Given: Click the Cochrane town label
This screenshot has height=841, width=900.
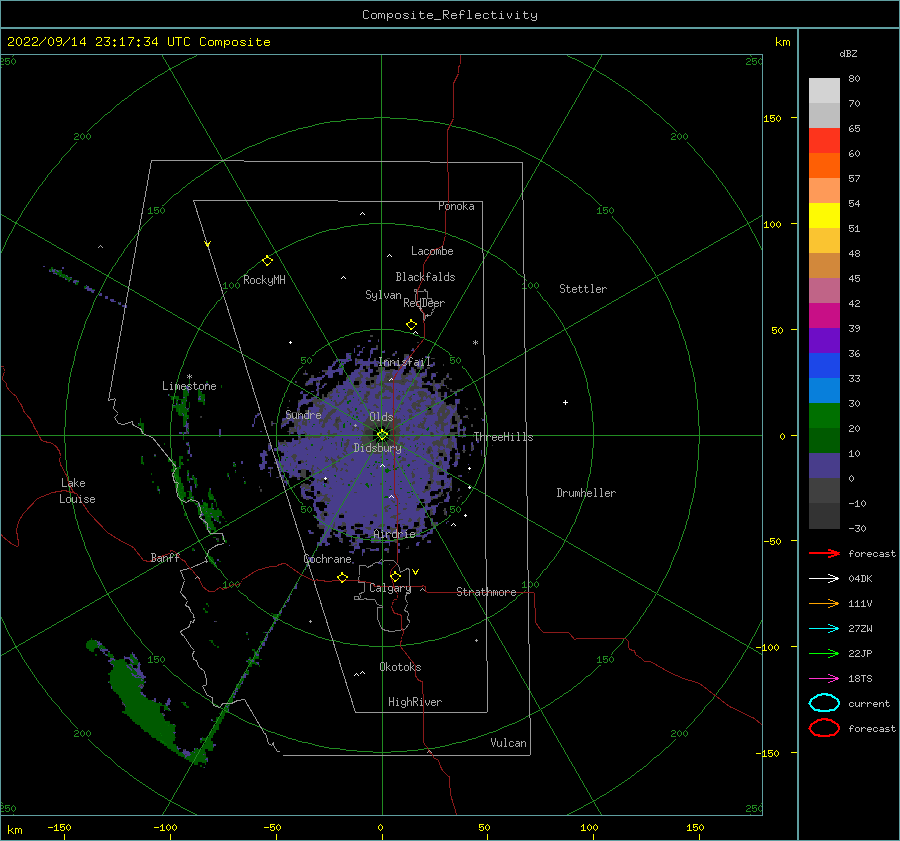Looking at the screenshot, I should click(x=327, y=559).
